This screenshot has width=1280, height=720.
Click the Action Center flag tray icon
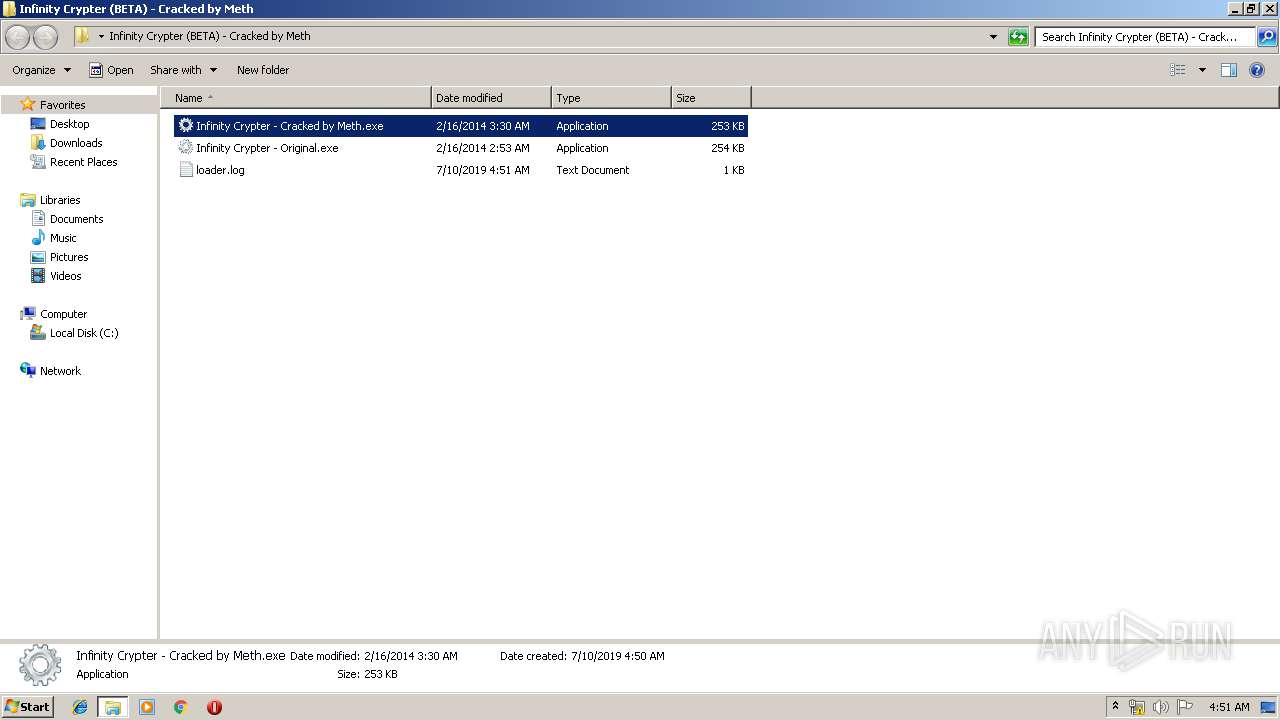pos(1185,707)
